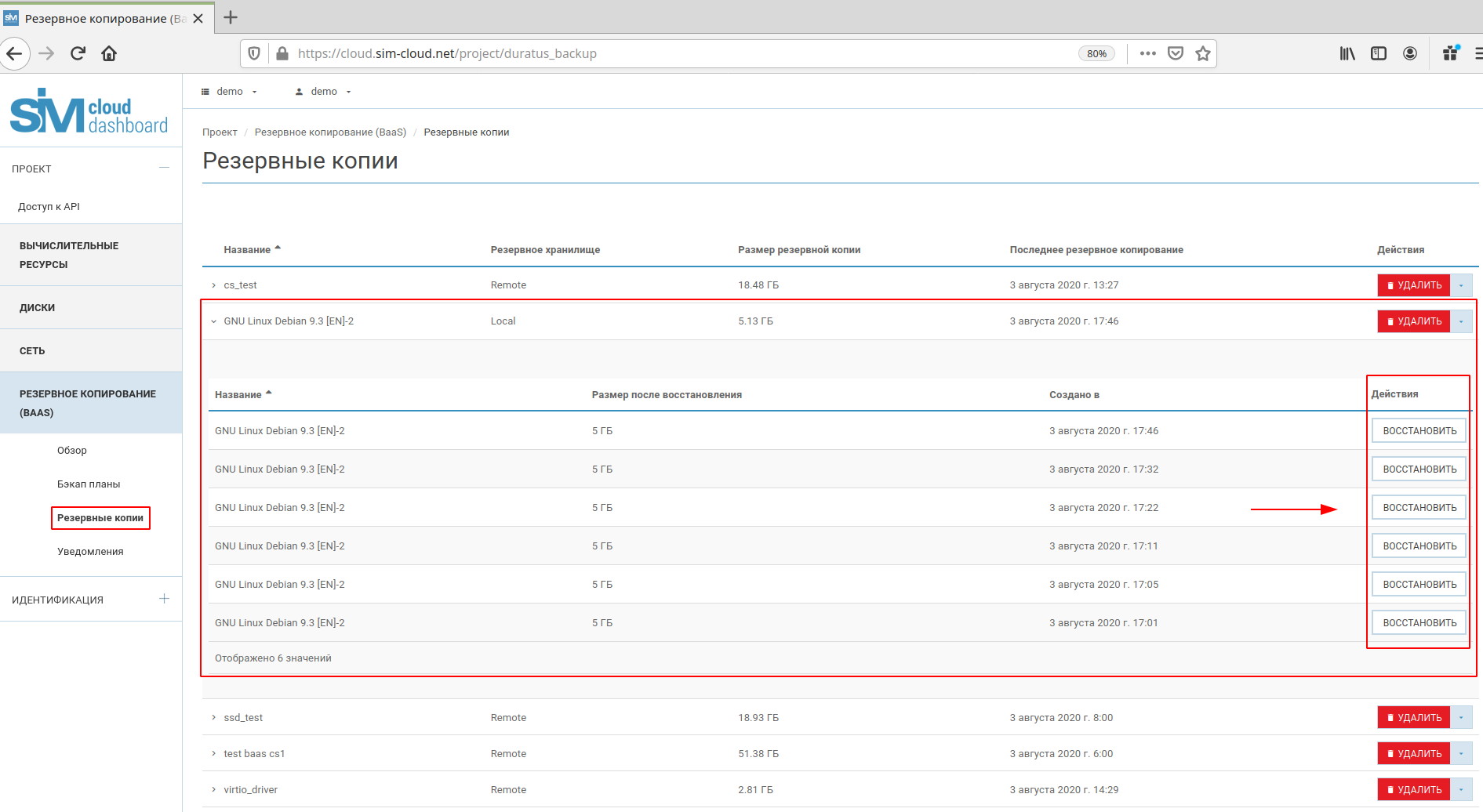Open the demo project dropdown
Screen dimensions: 1483x812
click(x=229, y=92)
